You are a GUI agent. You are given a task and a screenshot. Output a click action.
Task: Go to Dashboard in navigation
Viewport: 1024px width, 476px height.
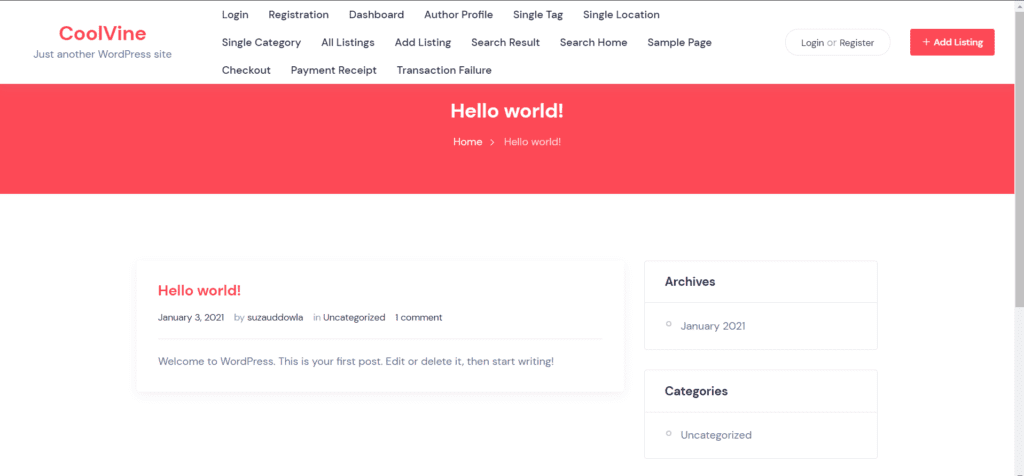point(376,15)
